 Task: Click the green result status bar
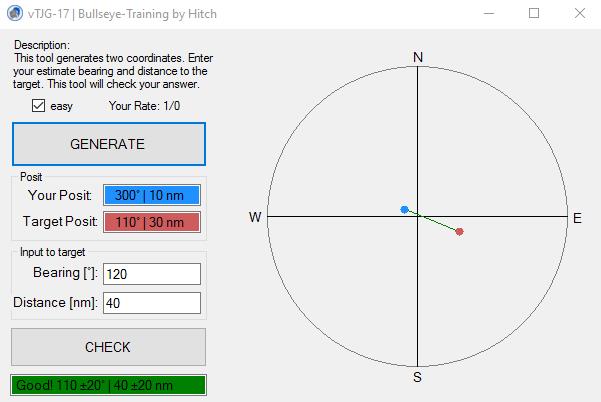pyautogui.click(x=108, y=385)
